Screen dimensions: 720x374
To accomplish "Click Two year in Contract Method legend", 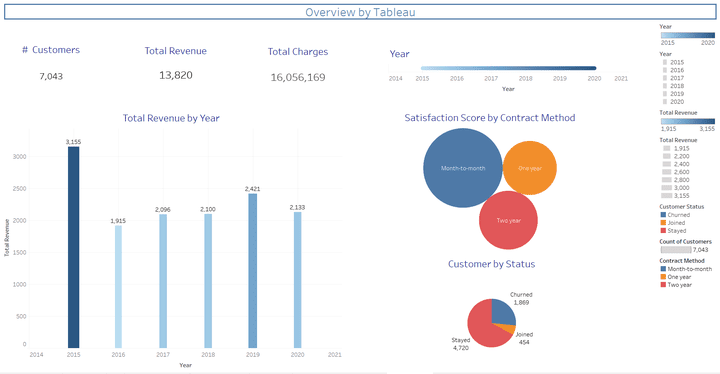I will (x=680, y=285).
